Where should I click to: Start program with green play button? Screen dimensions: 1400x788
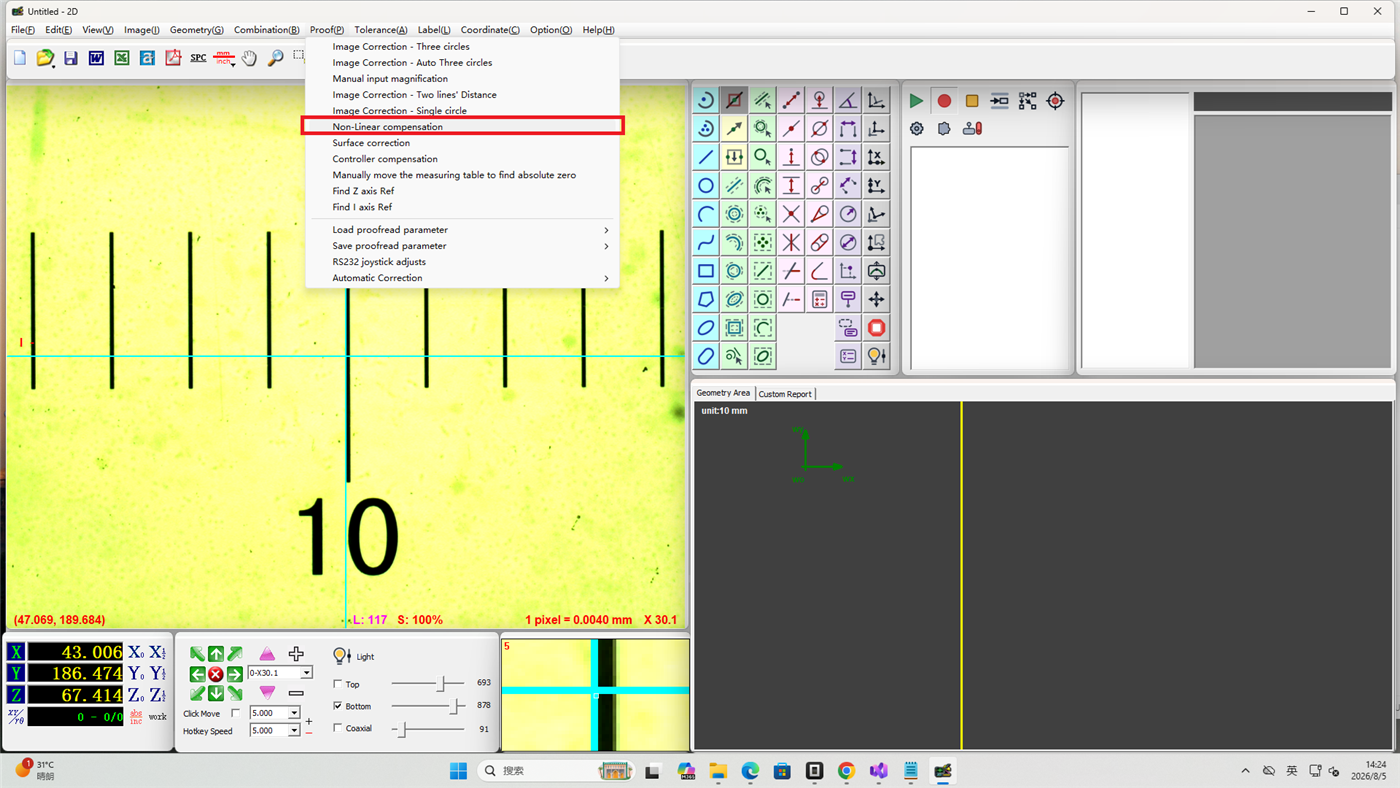click(916, 101)
